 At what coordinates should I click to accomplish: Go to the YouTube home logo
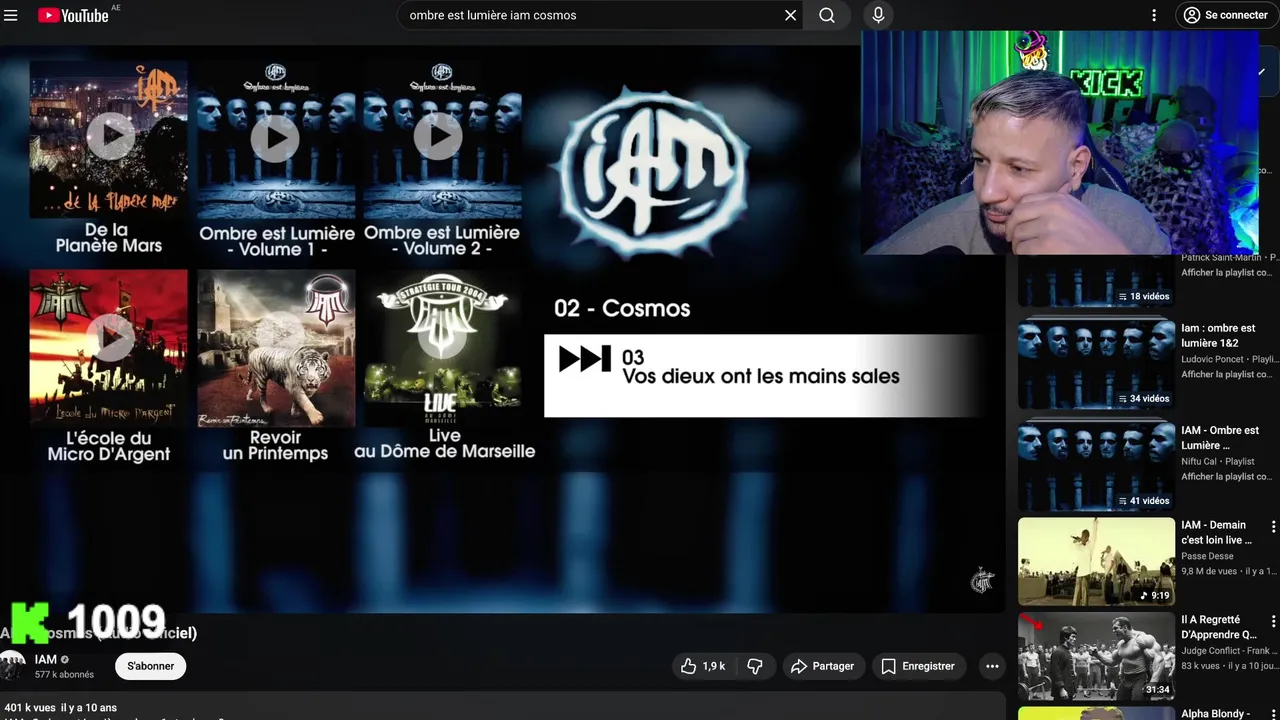coord(73,15)
